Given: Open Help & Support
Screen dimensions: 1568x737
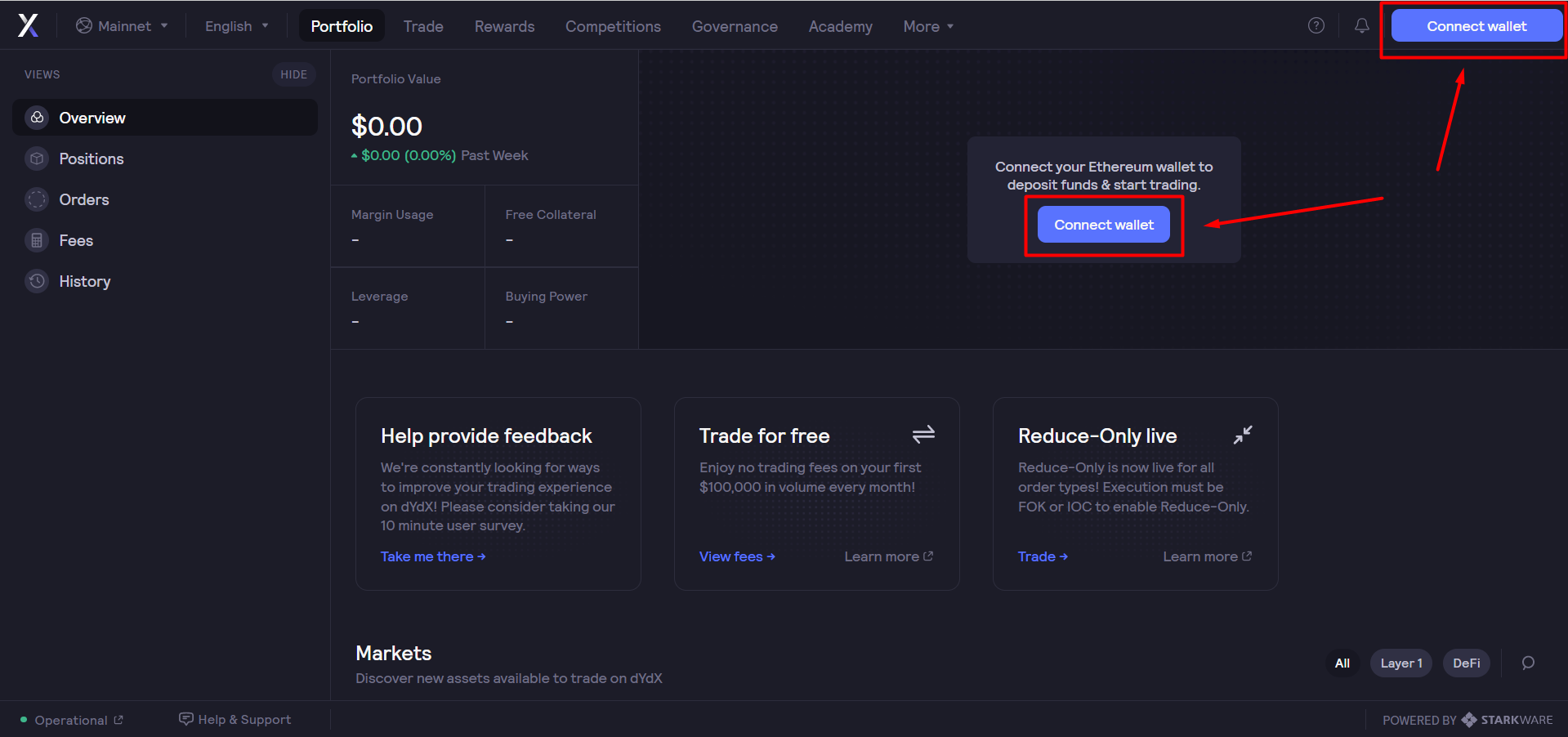Looking at the screenshot, I should 235,719.
